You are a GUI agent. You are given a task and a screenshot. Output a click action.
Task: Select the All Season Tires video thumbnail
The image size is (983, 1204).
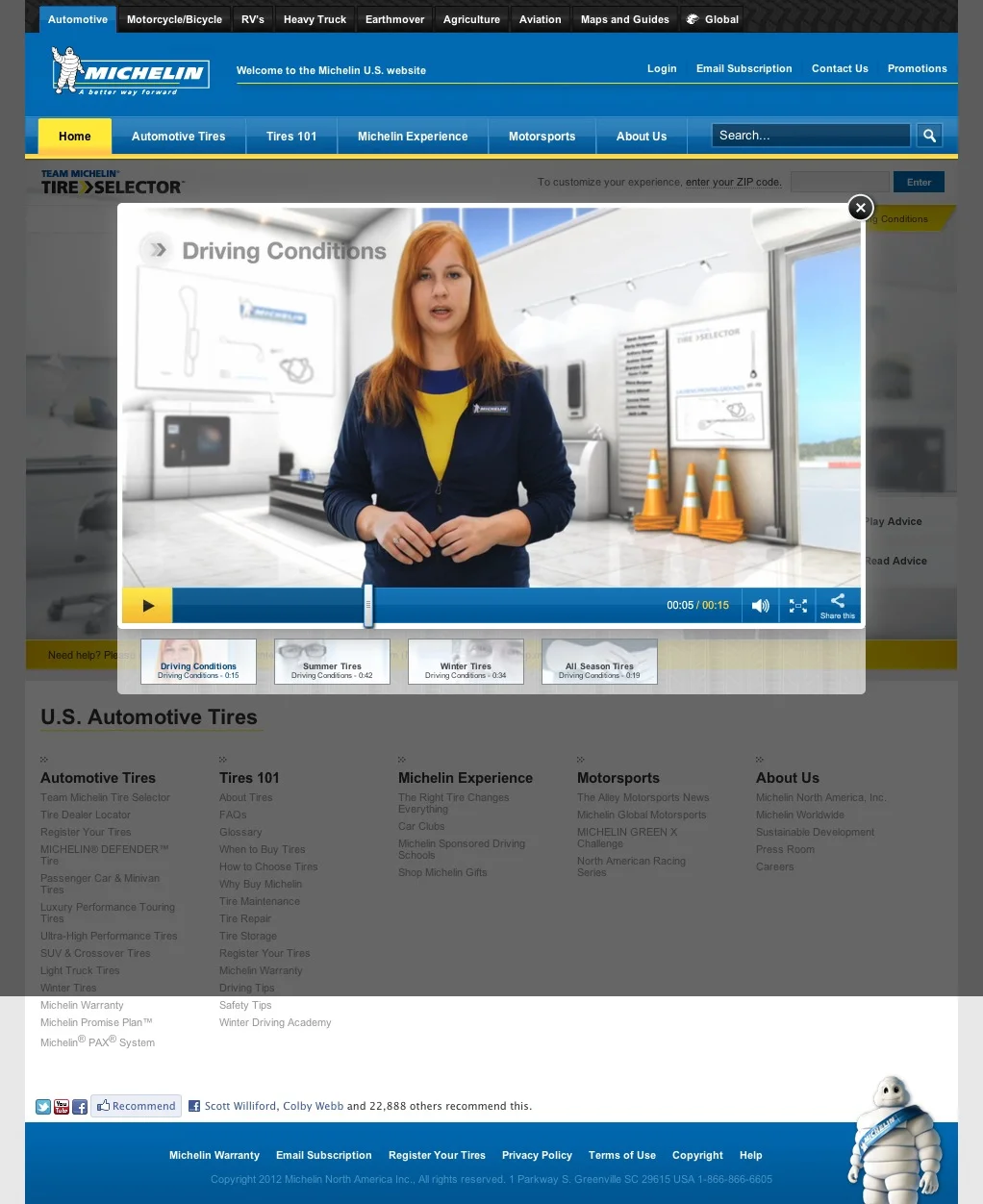[599, 662]
